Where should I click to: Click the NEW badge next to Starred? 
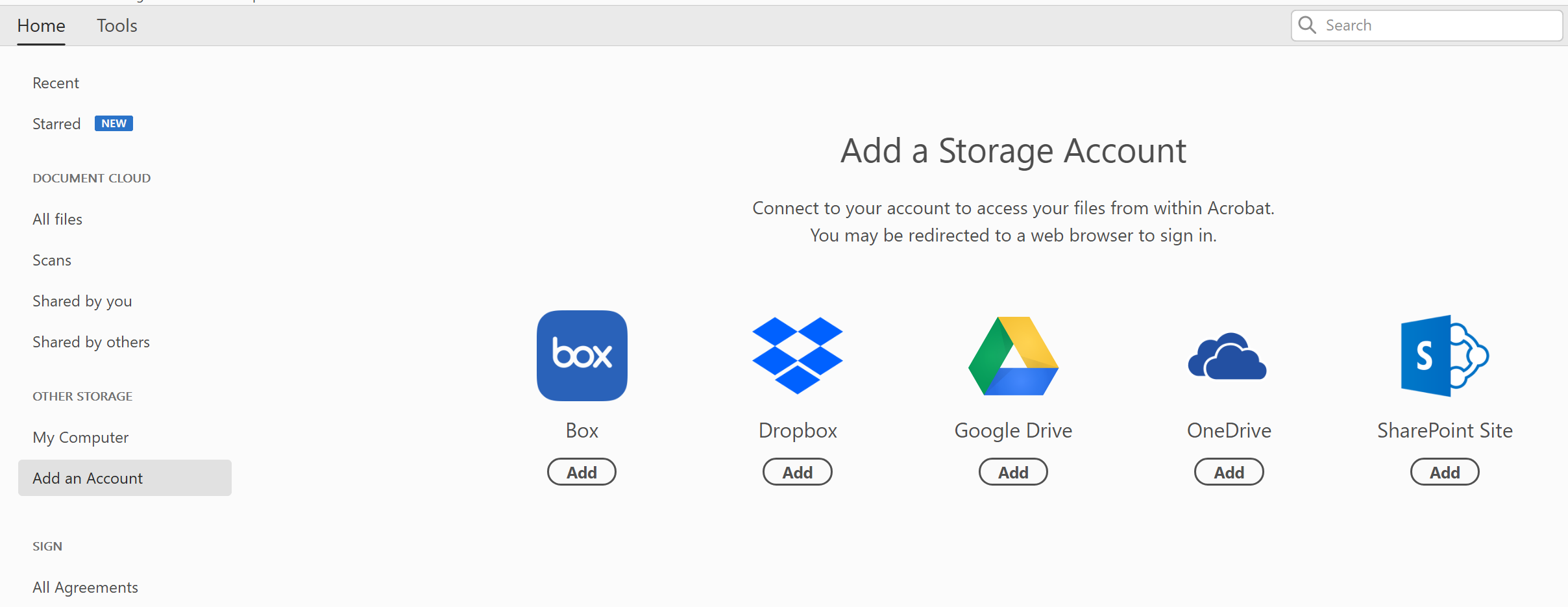point(114,123)
